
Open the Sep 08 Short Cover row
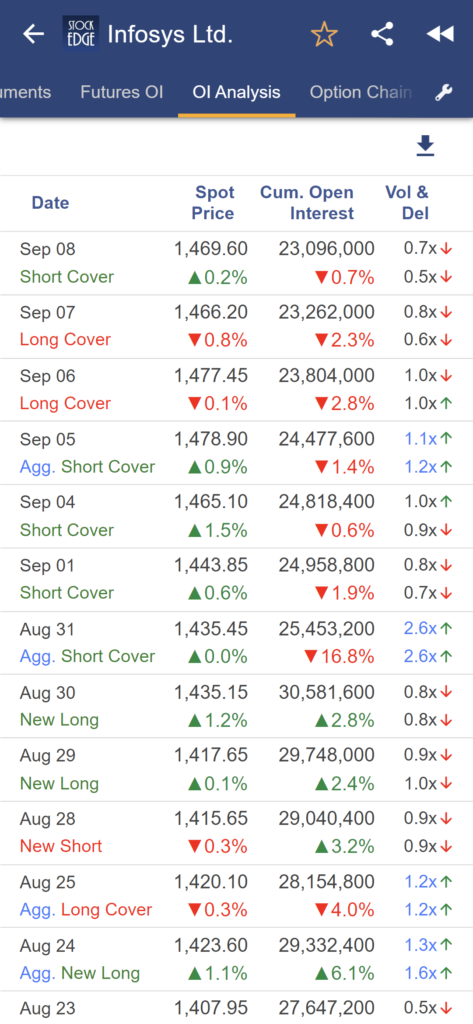click(x=236, y=263)
